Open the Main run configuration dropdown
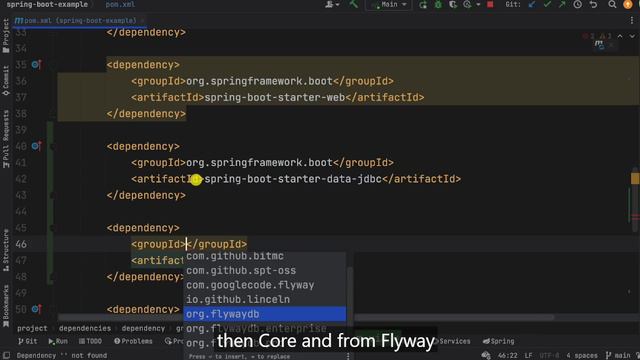Viewport: 640px width, 360px height. [389, 4]
